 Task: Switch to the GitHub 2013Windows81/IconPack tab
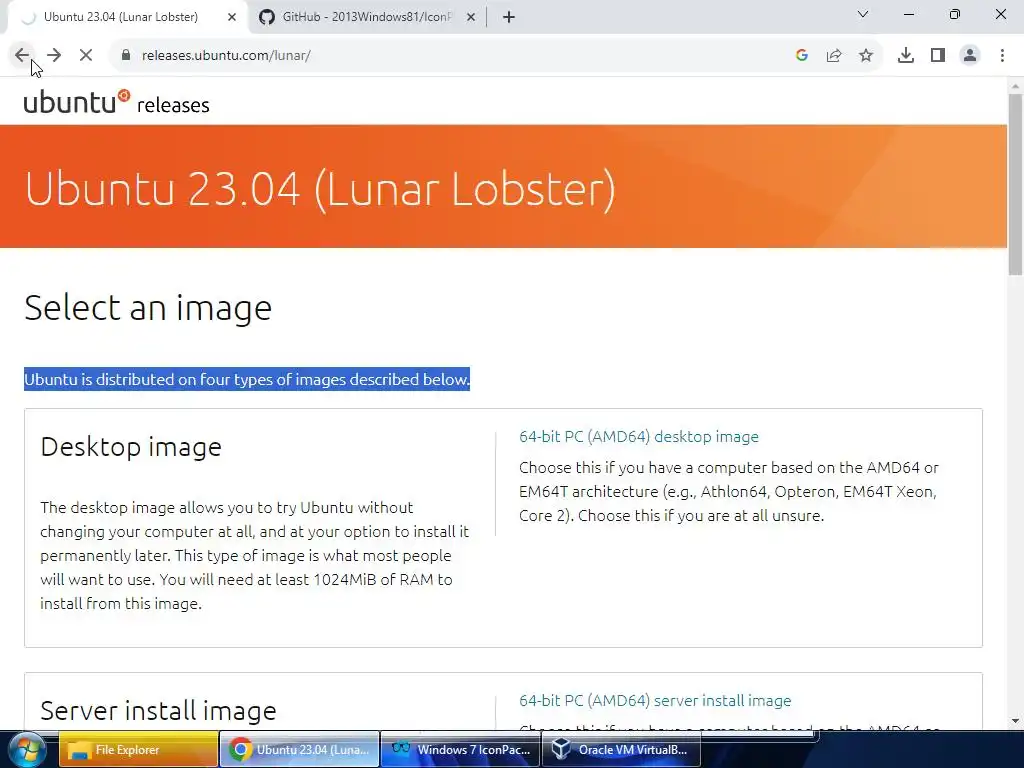point(366,18)
